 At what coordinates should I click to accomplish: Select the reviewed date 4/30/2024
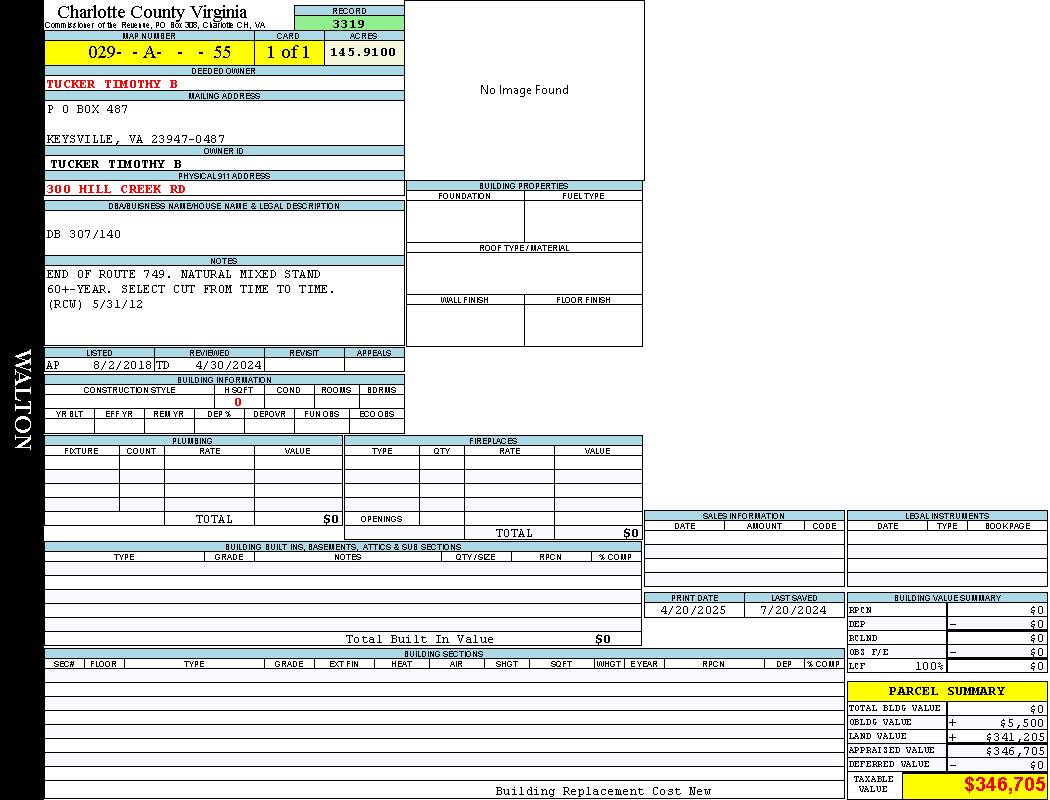pyautogui.click(x=228, y=366)
